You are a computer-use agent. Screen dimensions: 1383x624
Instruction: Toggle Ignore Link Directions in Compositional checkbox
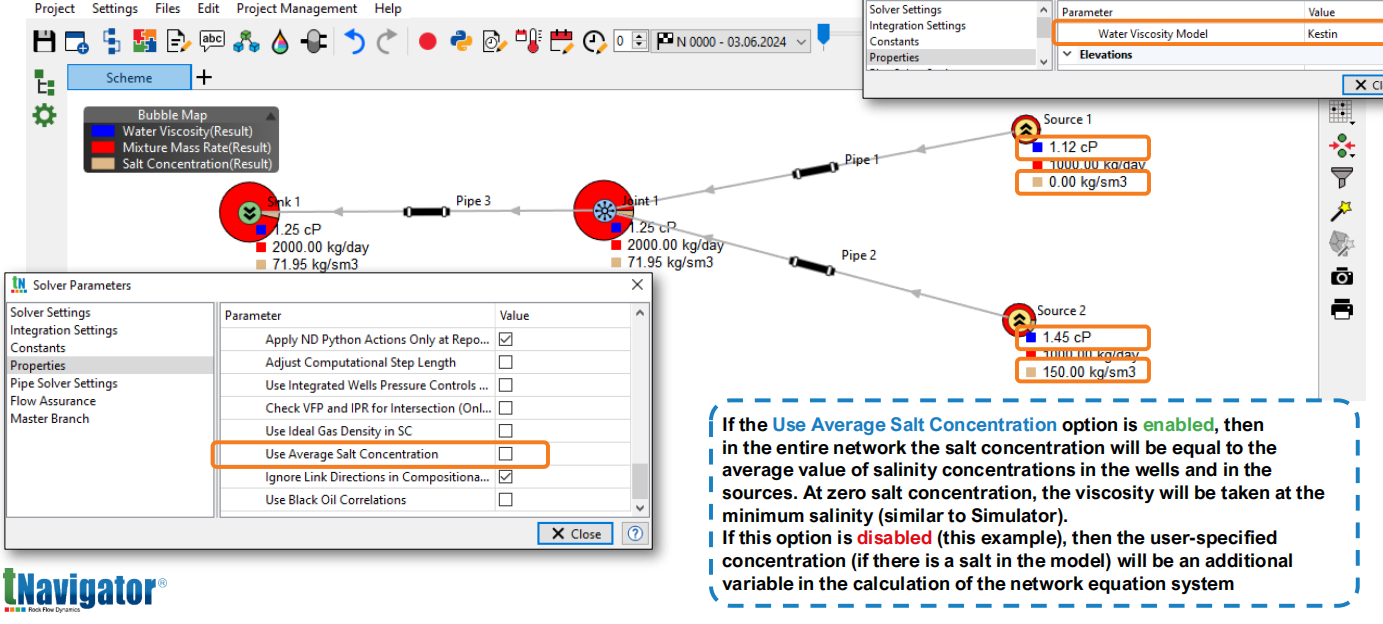pyautogui.click(x=506, y=477)
